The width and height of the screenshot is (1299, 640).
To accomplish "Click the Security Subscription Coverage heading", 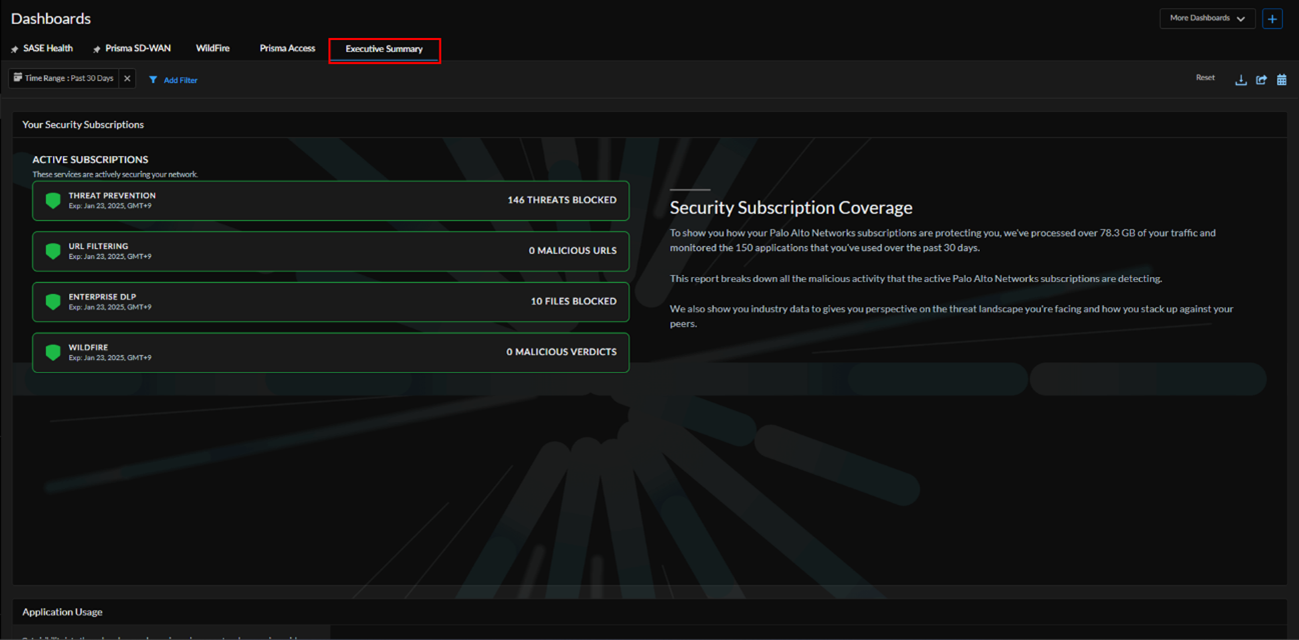I will pos(791,208).
